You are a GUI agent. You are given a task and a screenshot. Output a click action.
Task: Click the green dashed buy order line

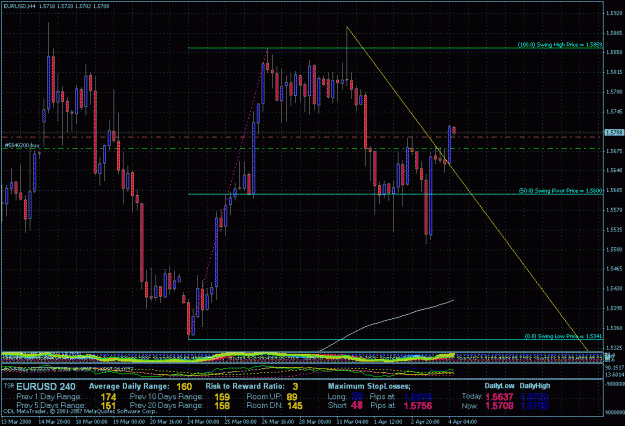tap(303, 149)
